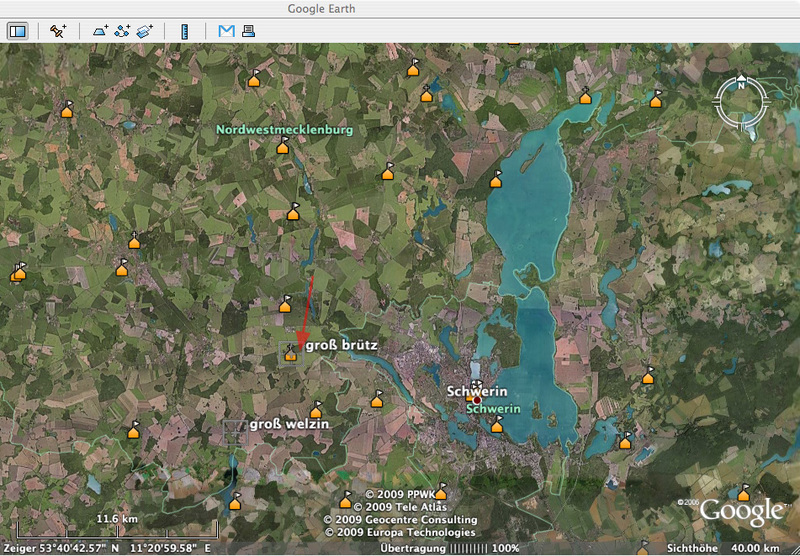Image resolution: width=800 pixels, height=556 pixels.
Task: Click the Email envelope icon
Action: coord(226,31)
